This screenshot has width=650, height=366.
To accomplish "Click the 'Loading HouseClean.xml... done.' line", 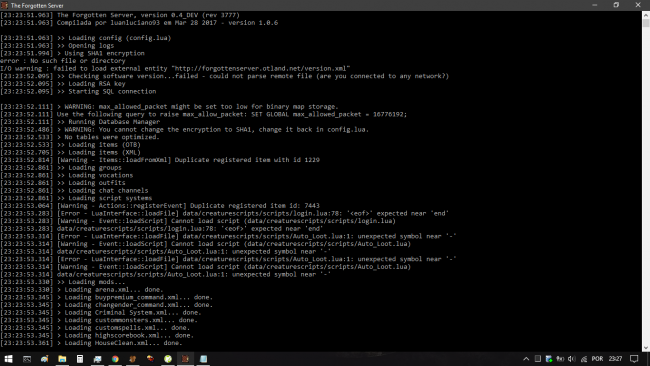I will (91, 343).
